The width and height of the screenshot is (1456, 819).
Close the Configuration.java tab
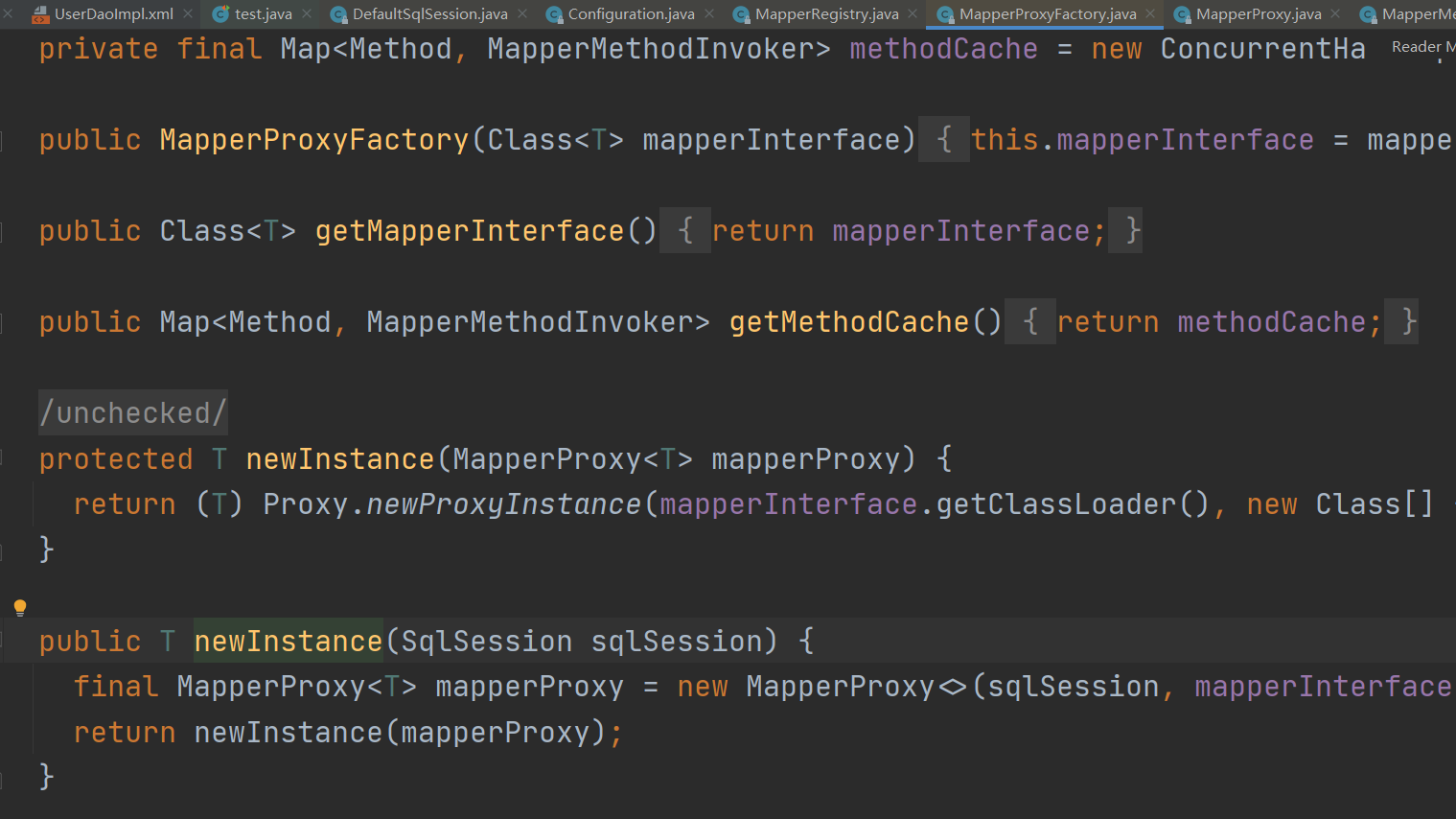[709, 13]
